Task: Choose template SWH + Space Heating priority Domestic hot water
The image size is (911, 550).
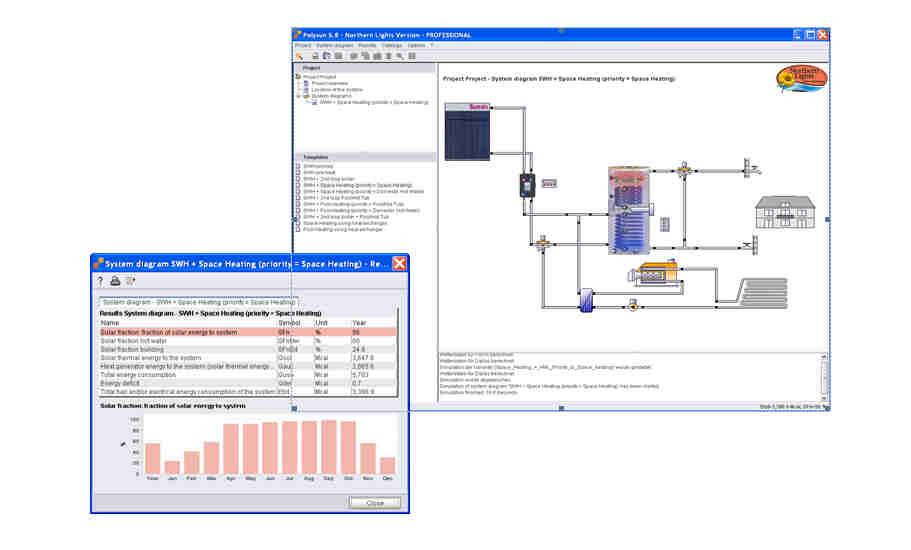Action: pyautogui.click(x=363, y=192)
